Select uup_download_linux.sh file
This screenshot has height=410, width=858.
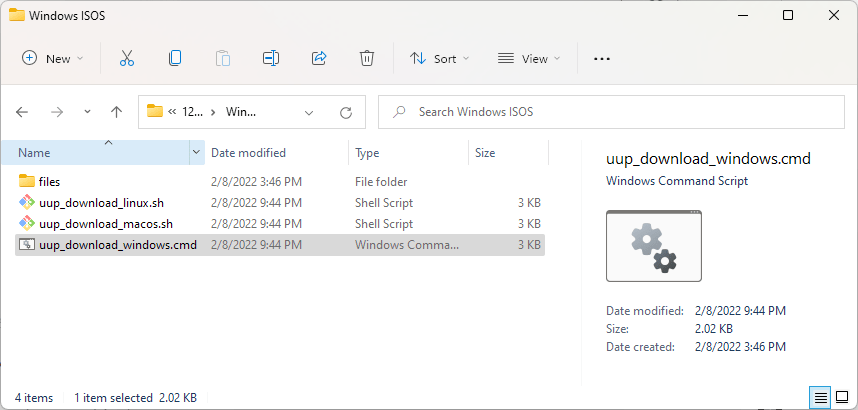click(99, 203)
